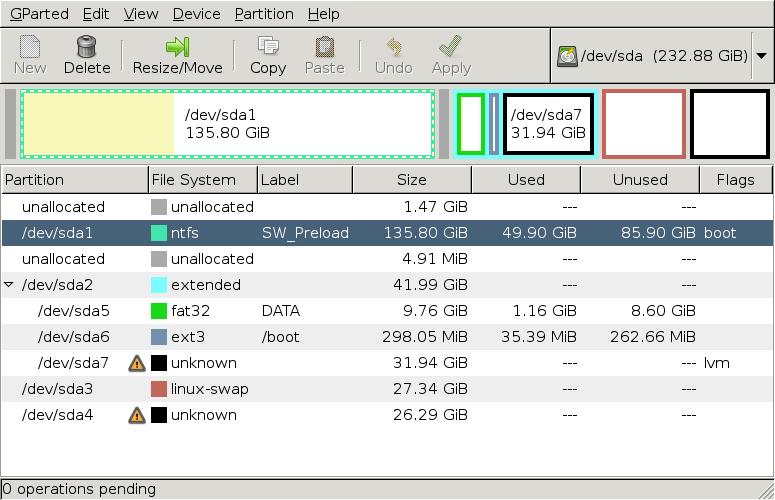Image resolution: width=775 pixels, height=500 pixels.
Task: Select the red-bordered swap block in disk map
Action: [644, 124]
